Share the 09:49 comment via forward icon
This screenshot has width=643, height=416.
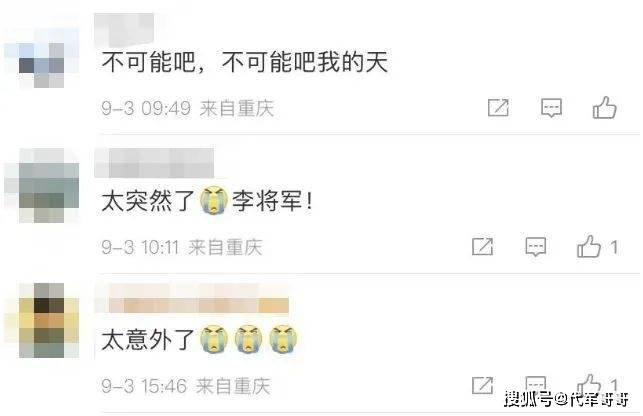(498, 108)
